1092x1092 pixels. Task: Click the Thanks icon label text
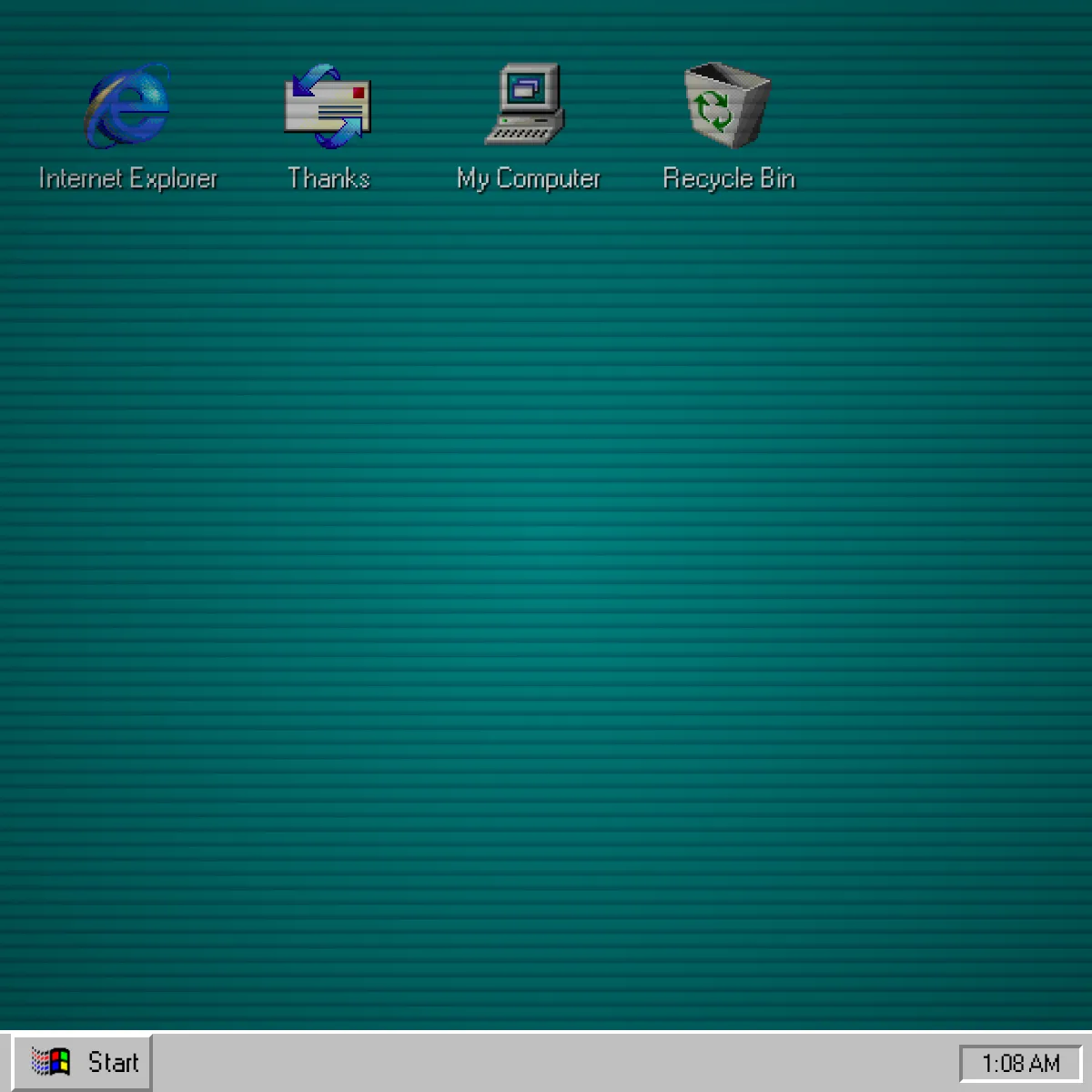[329, 177]
